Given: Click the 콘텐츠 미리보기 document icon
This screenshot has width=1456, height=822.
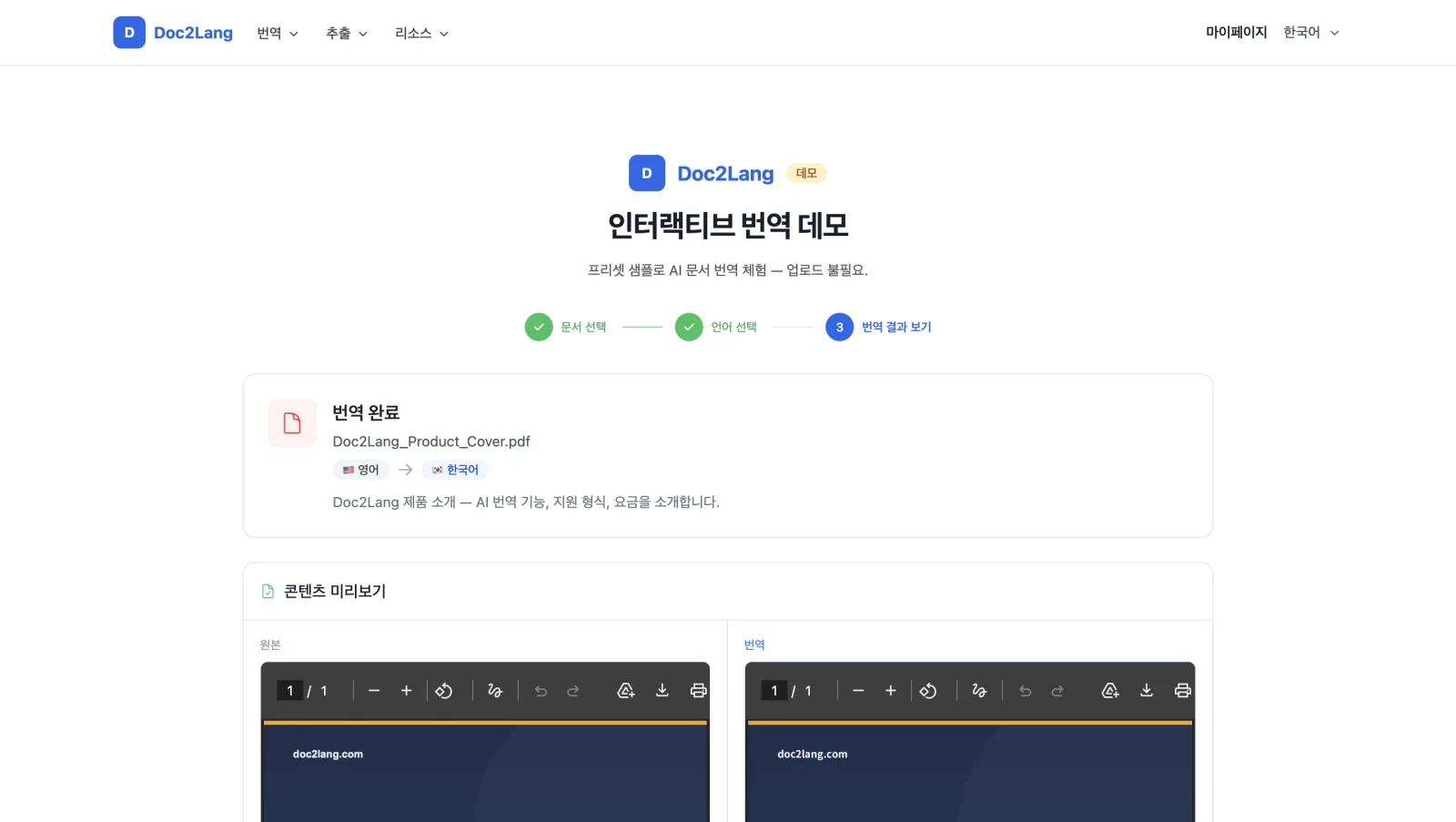Looking at the screenshot, I should (x=268, y=592).
